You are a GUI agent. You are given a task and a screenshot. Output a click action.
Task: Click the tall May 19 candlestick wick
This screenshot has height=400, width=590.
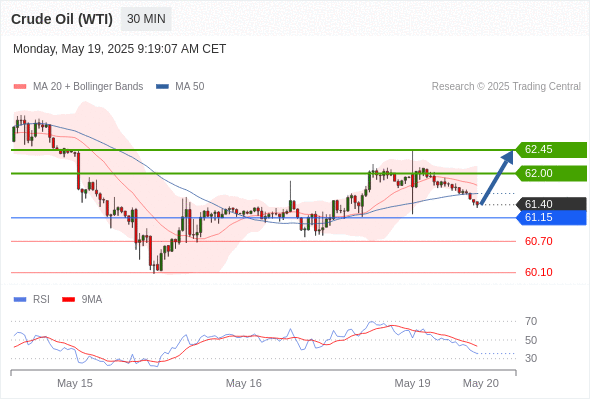click(413, 183)
